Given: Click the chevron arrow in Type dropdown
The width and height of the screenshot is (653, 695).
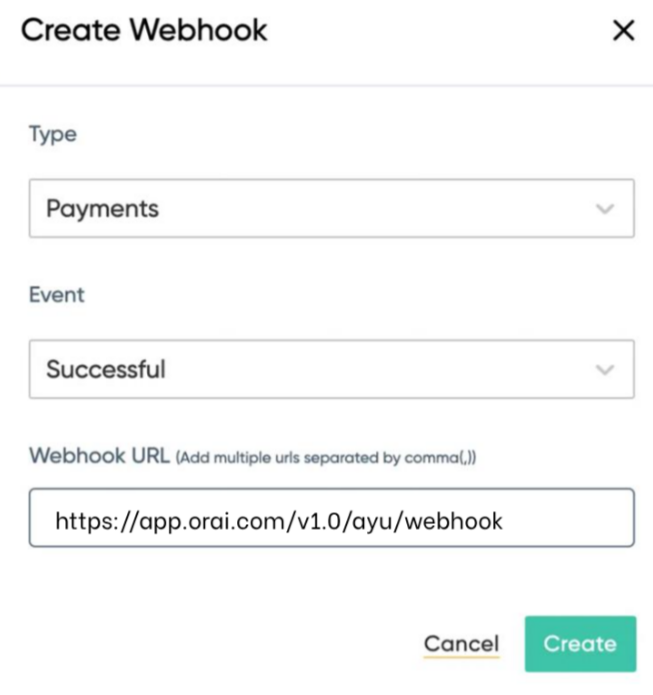Looking at the screenshot, I should [x=604, y=209].
